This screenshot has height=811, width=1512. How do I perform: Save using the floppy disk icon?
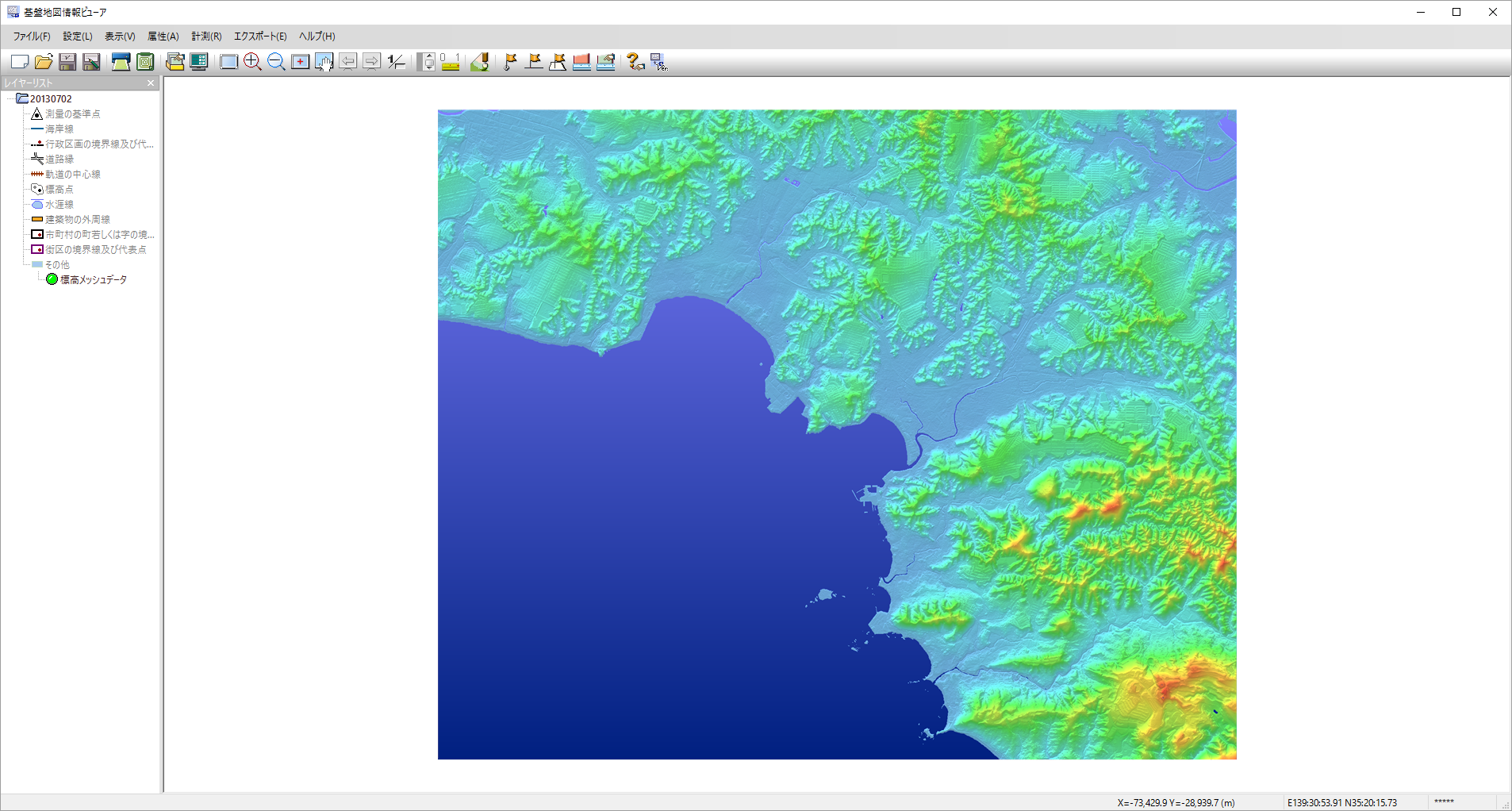67,62
